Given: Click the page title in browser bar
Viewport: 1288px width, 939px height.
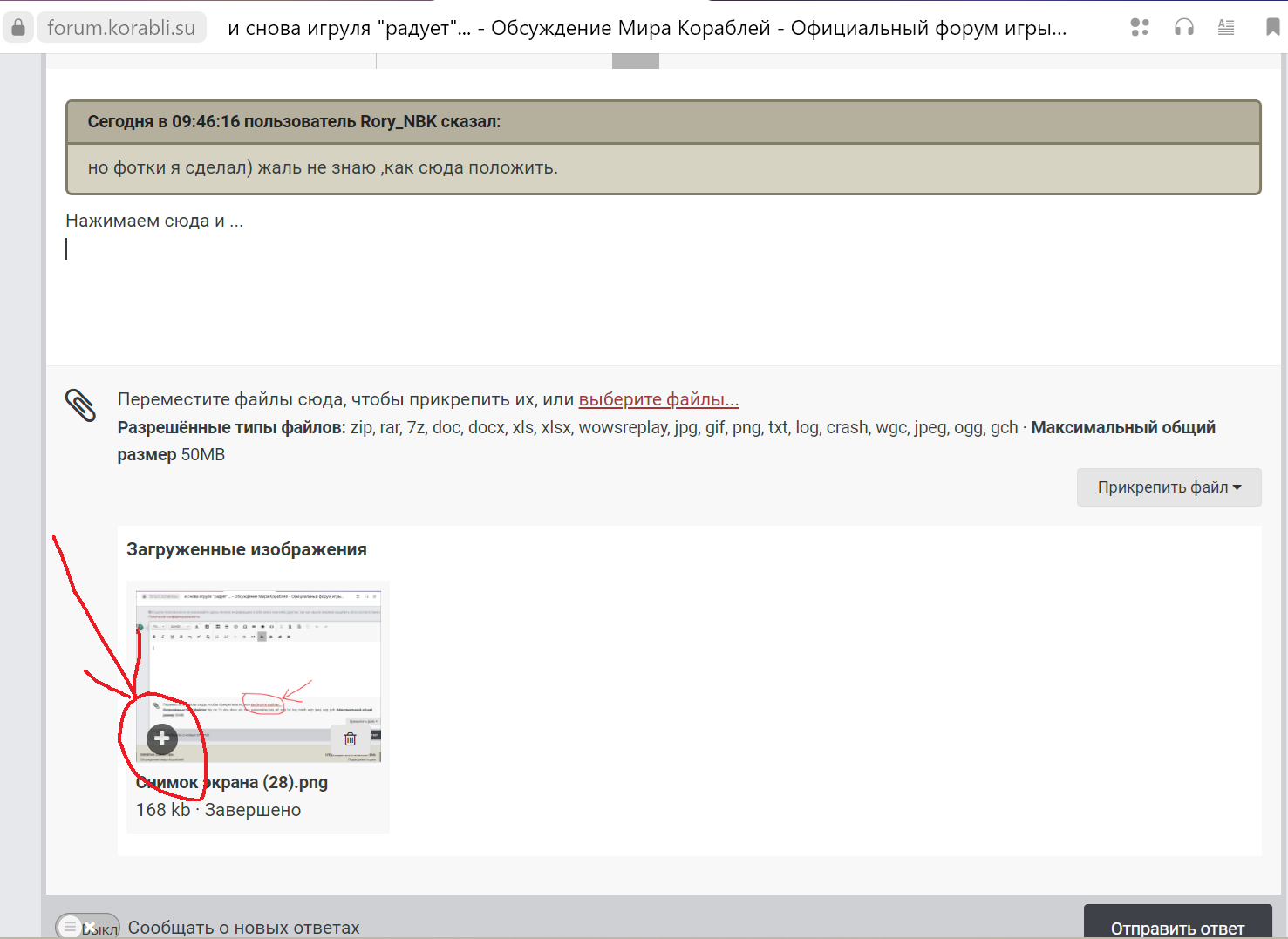Looking at the screenshot, I should click(x=647, y=28).
